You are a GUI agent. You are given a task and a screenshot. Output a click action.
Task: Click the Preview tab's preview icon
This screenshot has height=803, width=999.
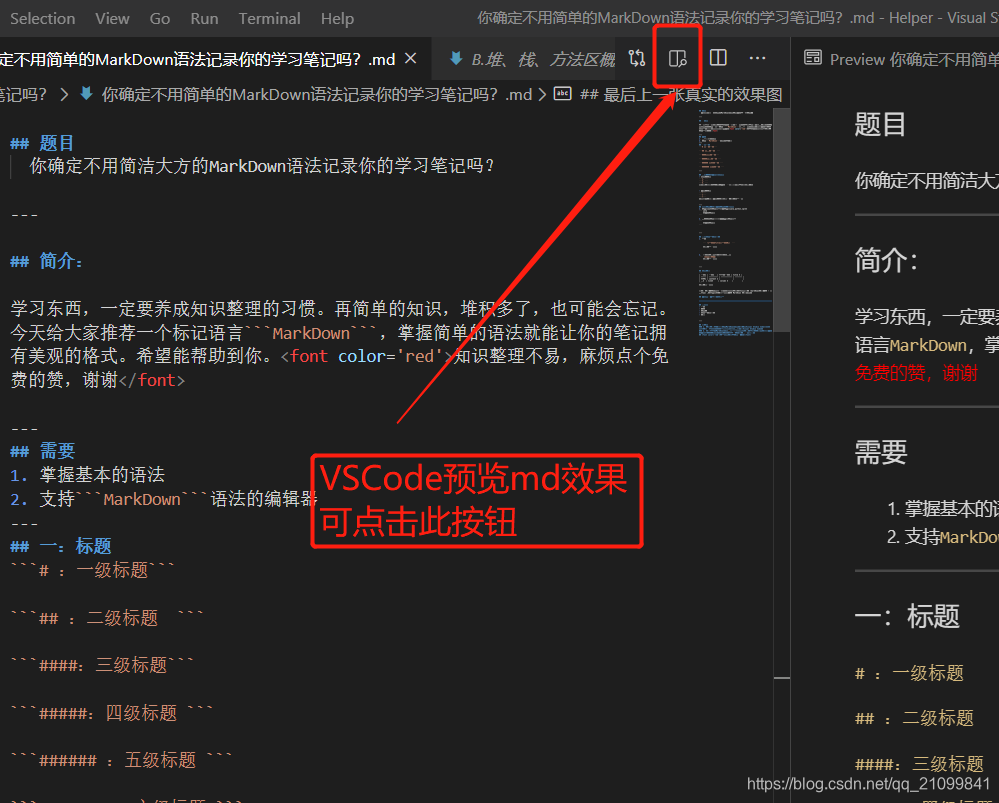coord(812,59)
